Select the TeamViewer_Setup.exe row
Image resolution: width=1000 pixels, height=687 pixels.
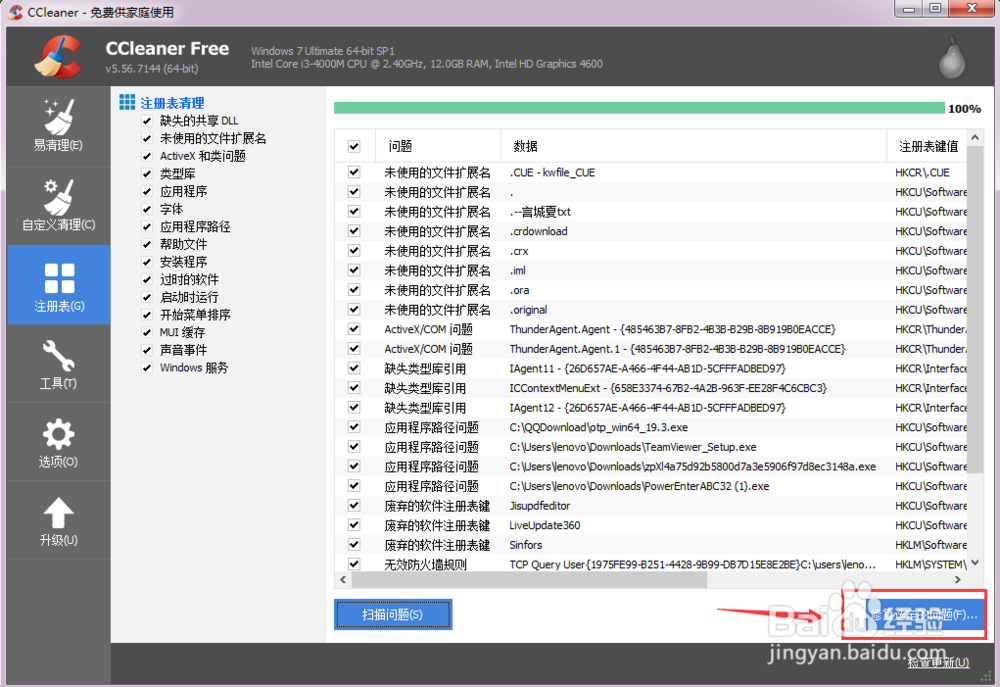coord(651,447)
